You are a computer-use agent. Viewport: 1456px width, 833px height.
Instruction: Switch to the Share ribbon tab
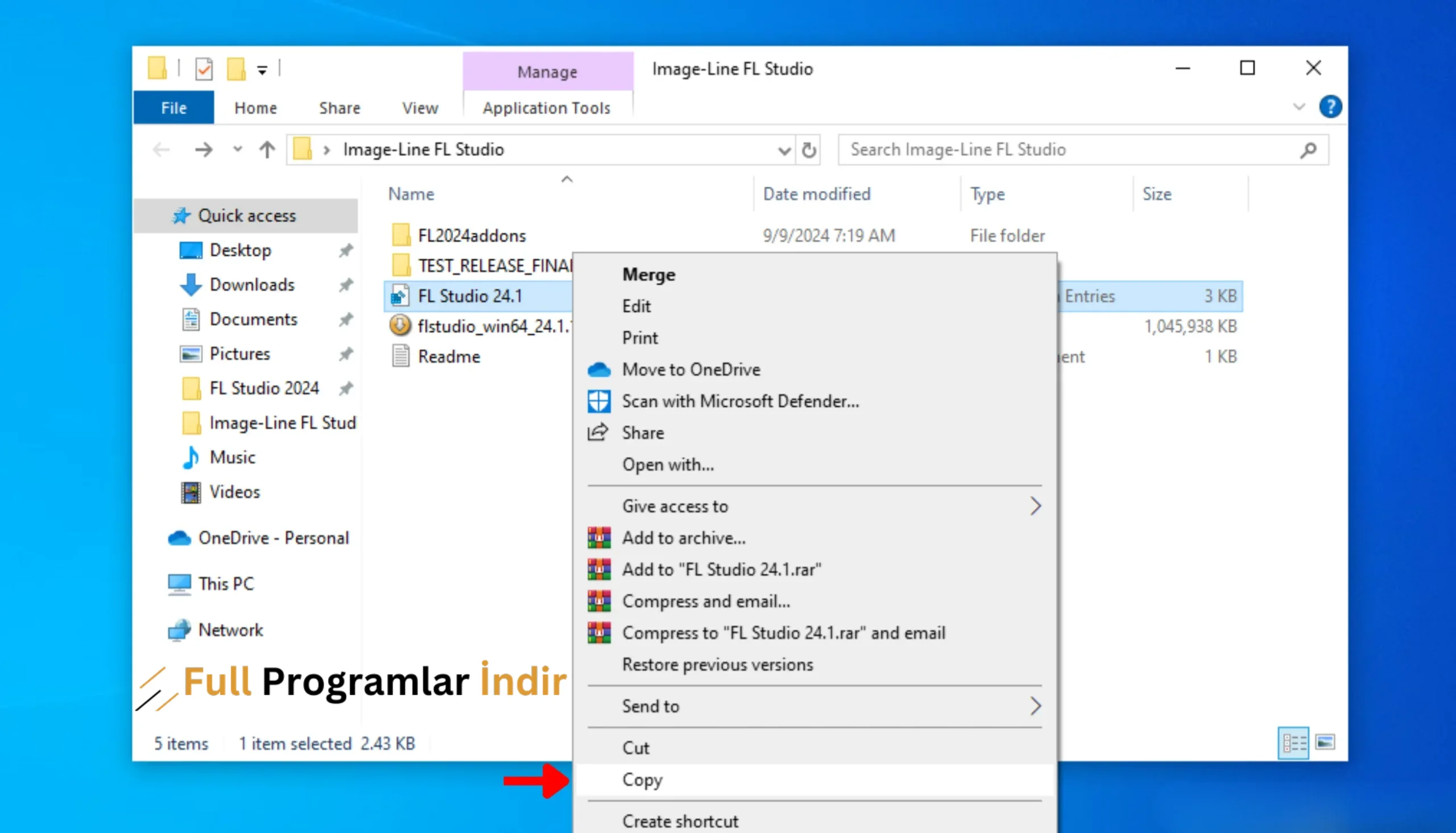click(x=340, y=107)
